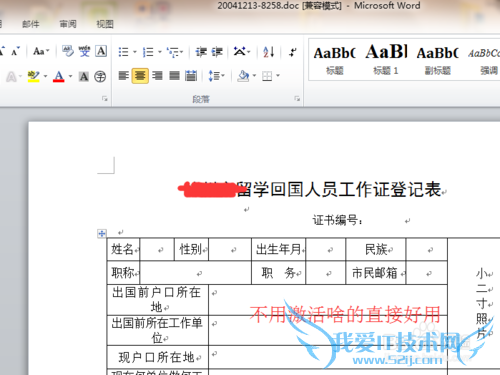Open the Numbering dropdown arrow
The height and width of the screenshot is (375, 500).
tap(160, 52)
